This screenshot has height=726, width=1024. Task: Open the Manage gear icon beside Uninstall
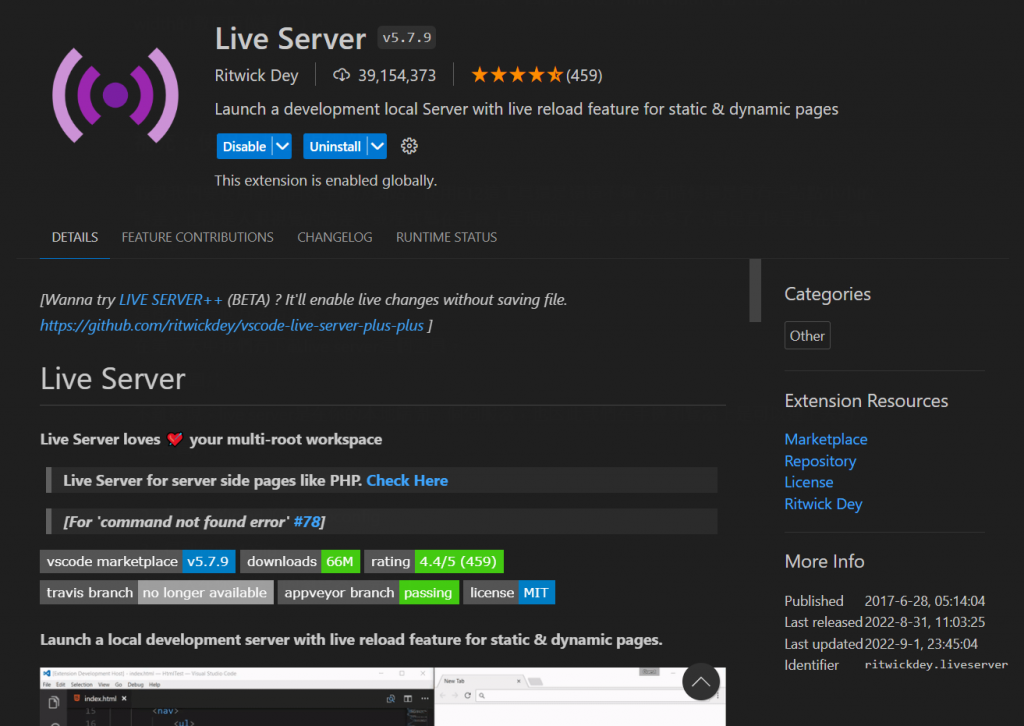point(409,146)
